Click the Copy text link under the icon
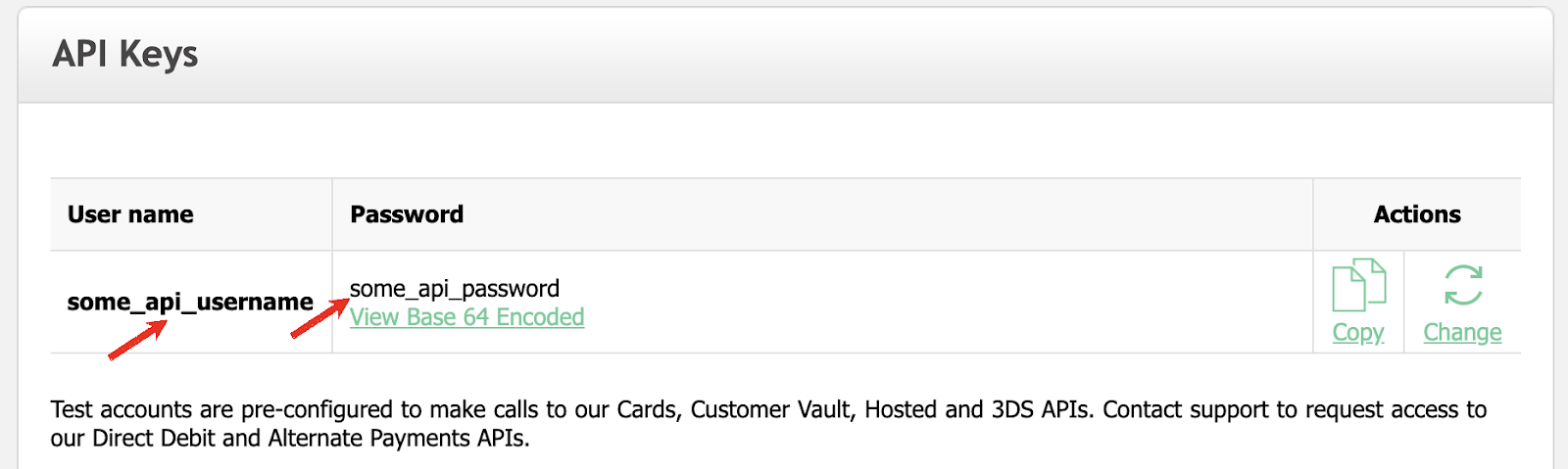1568x469 pixels. click(x=1358, y=333)
